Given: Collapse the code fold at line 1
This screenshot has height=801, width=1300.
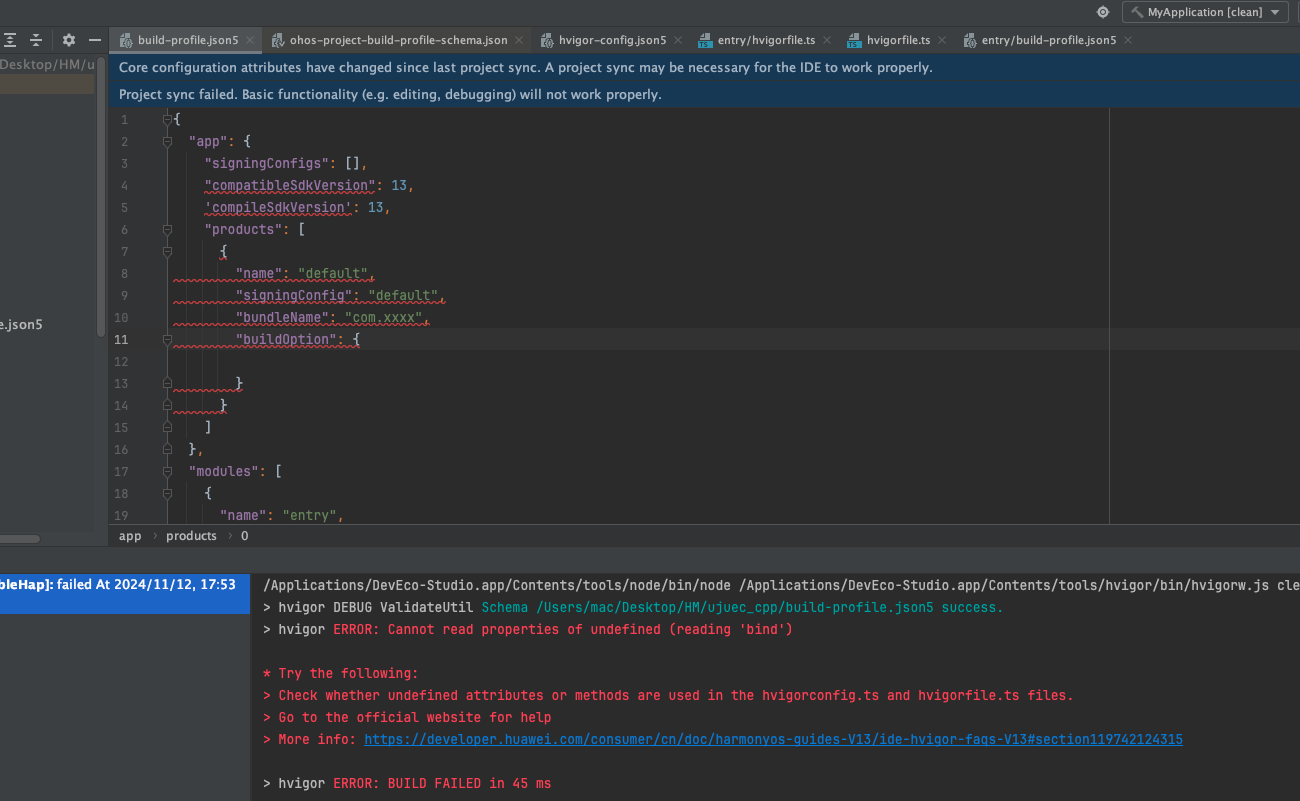Looking at the screenshot, I should [x=168, y=120].
